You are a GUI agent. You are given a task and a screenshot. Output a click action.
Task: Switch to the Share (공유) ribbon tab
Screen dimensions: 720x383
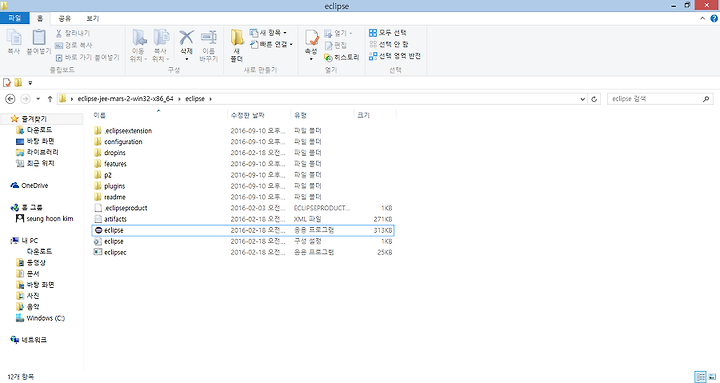[x=65, y=18]
